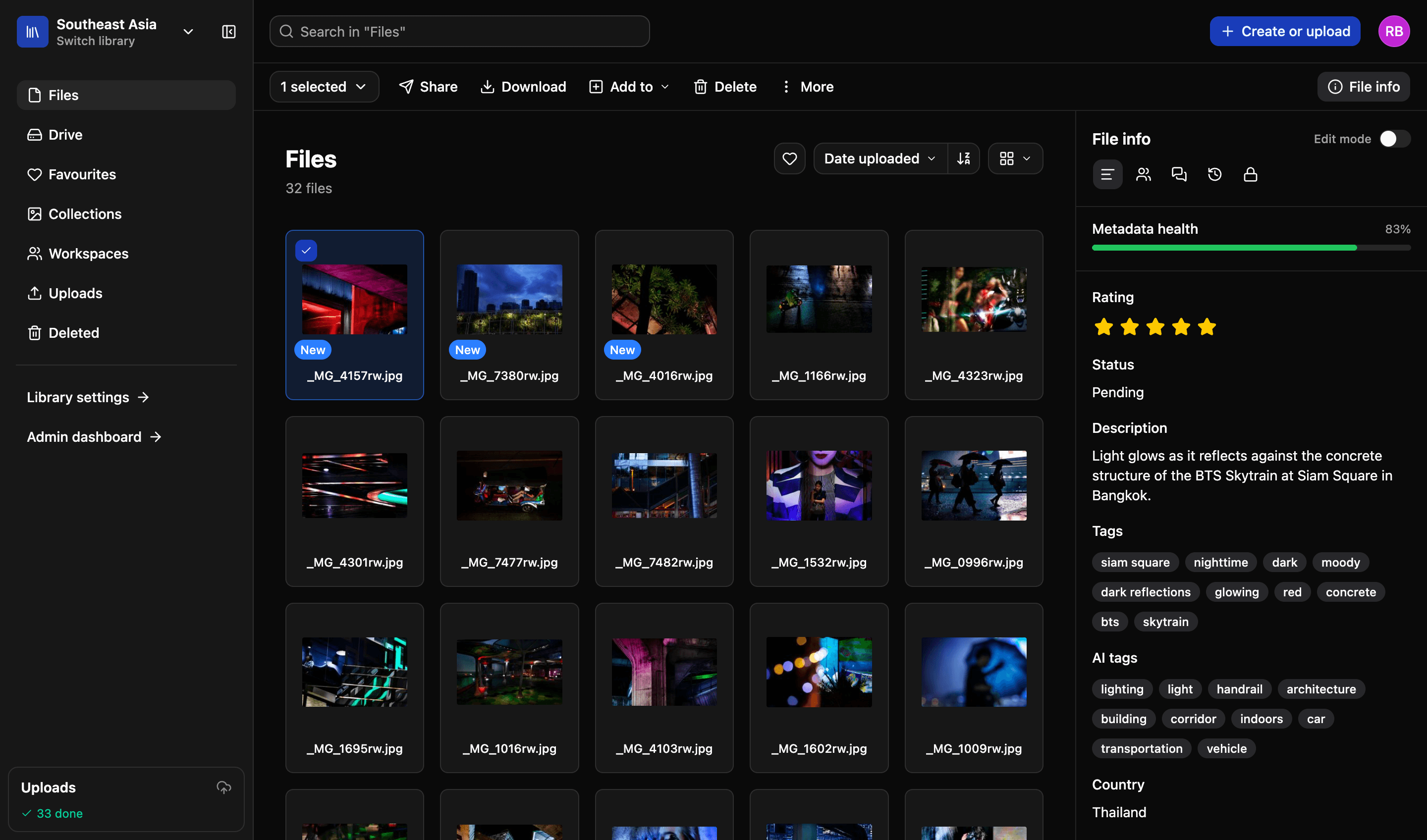Open Workspaces in the sidebar
This screenshot has width=1427, height=840.
point(126,254)
